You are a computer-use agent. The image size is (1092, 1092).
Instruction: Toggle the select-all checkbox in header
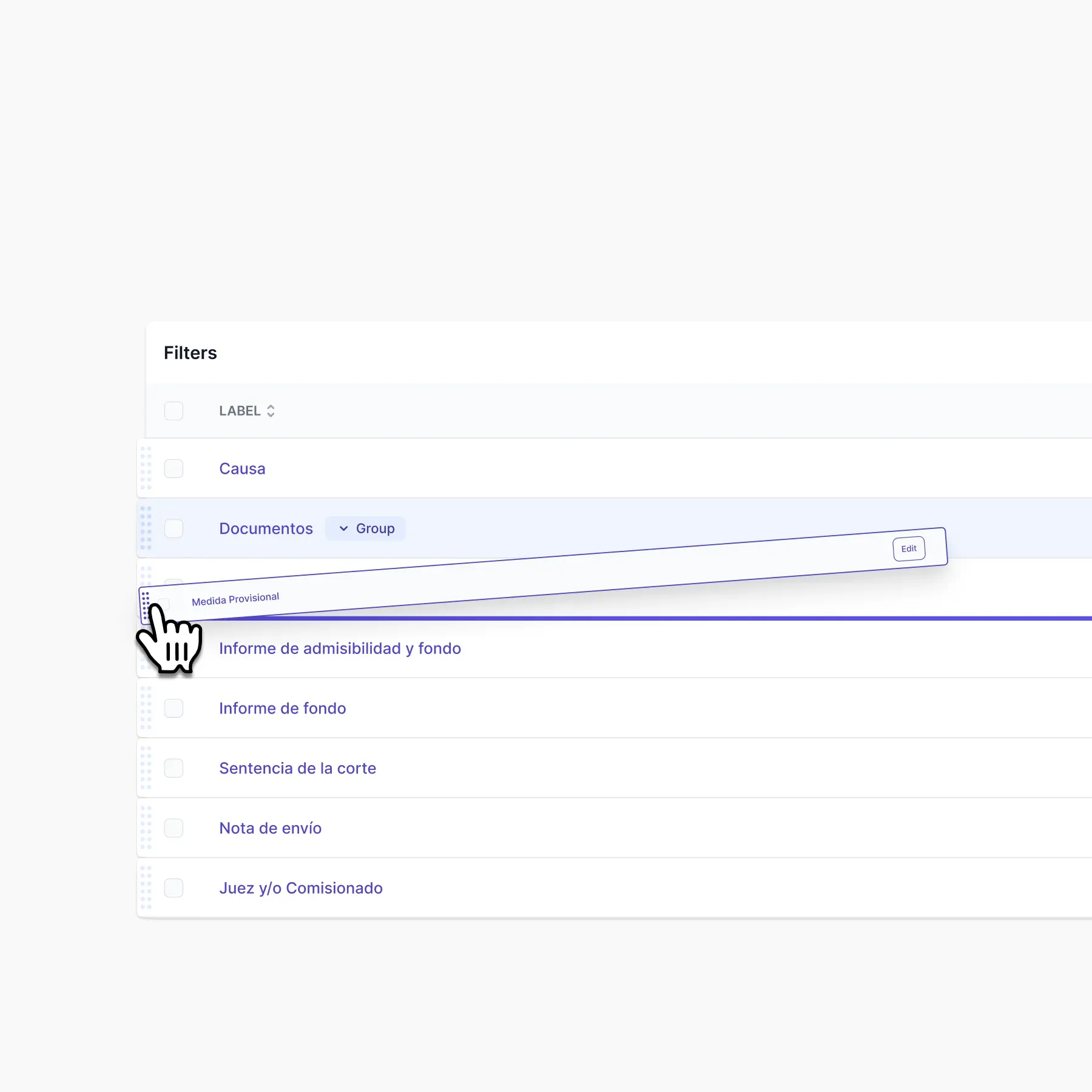tap(174, 411)
